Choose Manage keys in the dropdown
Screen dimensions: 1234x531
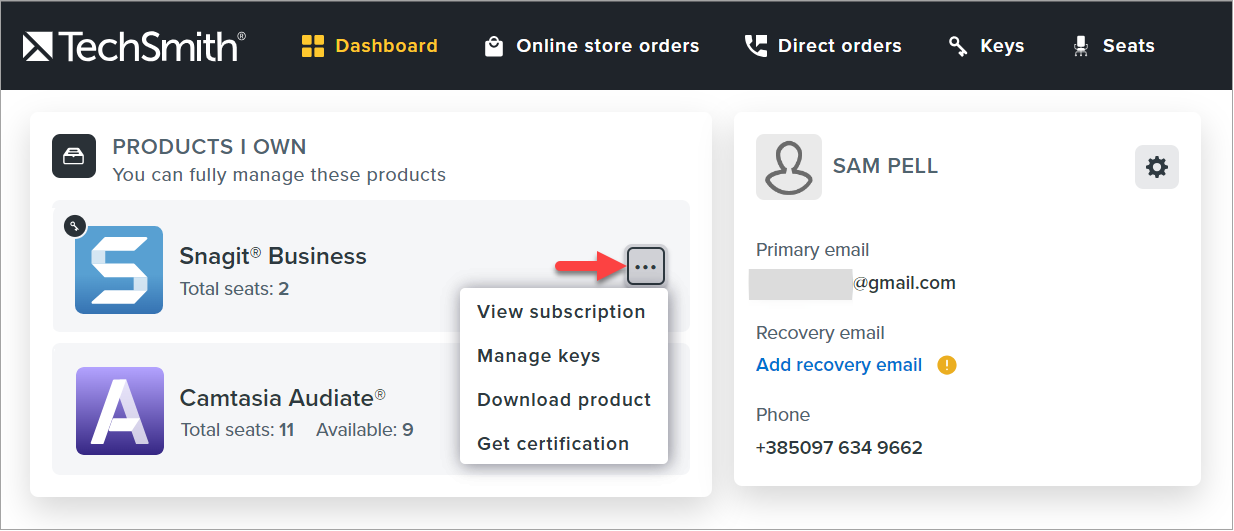point(538,356)
